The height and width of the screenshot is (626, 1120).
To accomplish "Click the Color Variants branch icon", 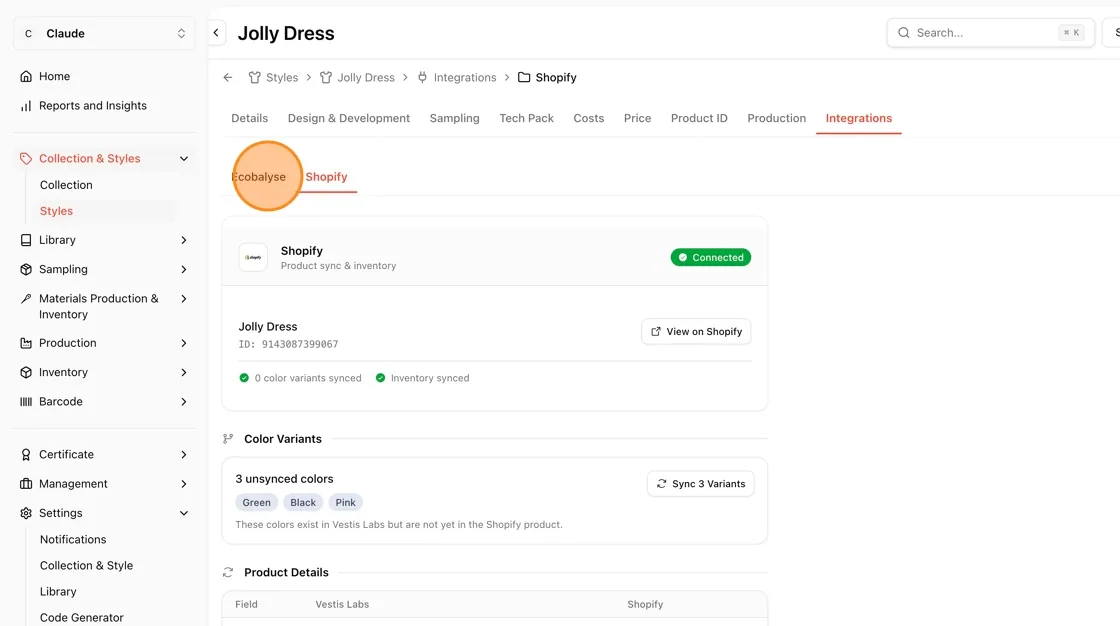I will coord(228,439).
